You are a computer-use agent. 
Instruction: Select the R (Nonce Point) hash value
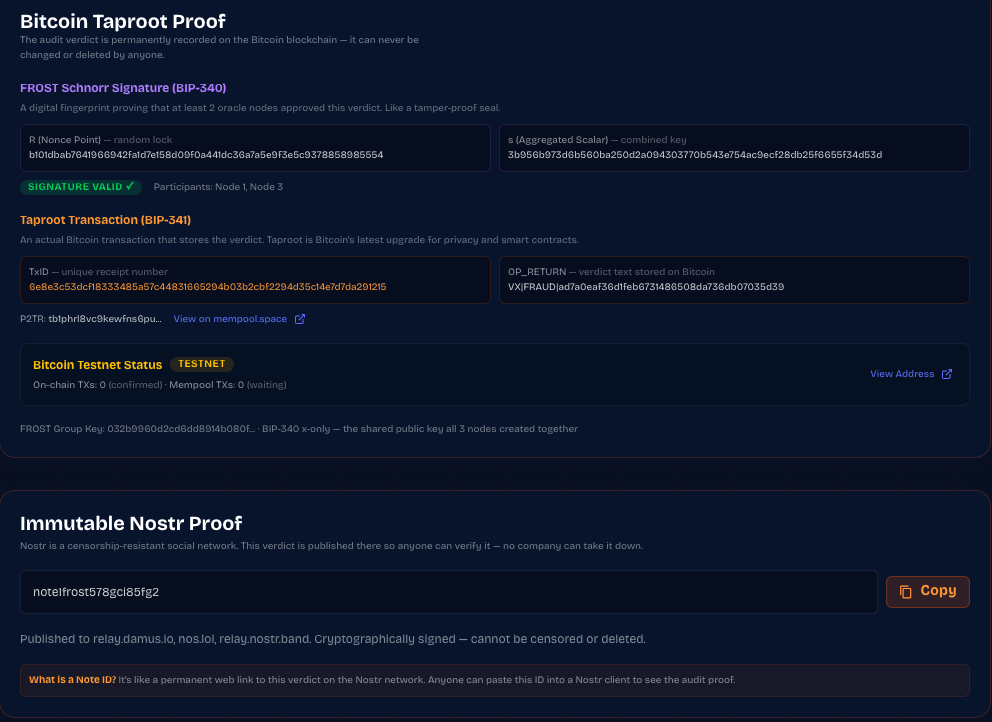206,154
